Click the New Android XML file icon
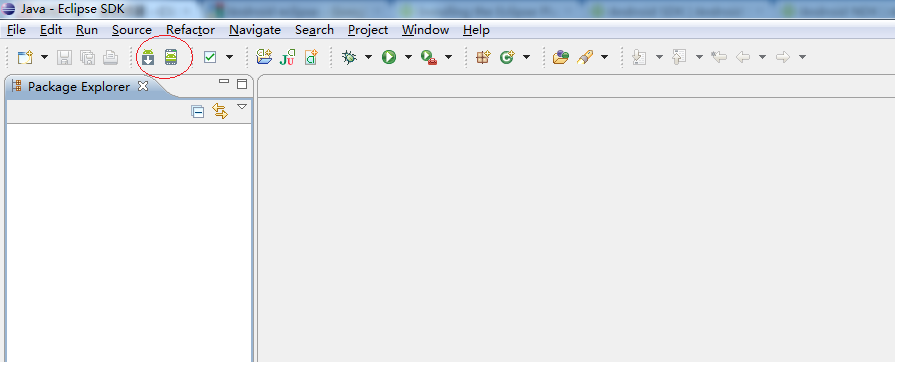The height and width of the screenshot is (374, 897). pyautogui.click(x=311, y=57)
